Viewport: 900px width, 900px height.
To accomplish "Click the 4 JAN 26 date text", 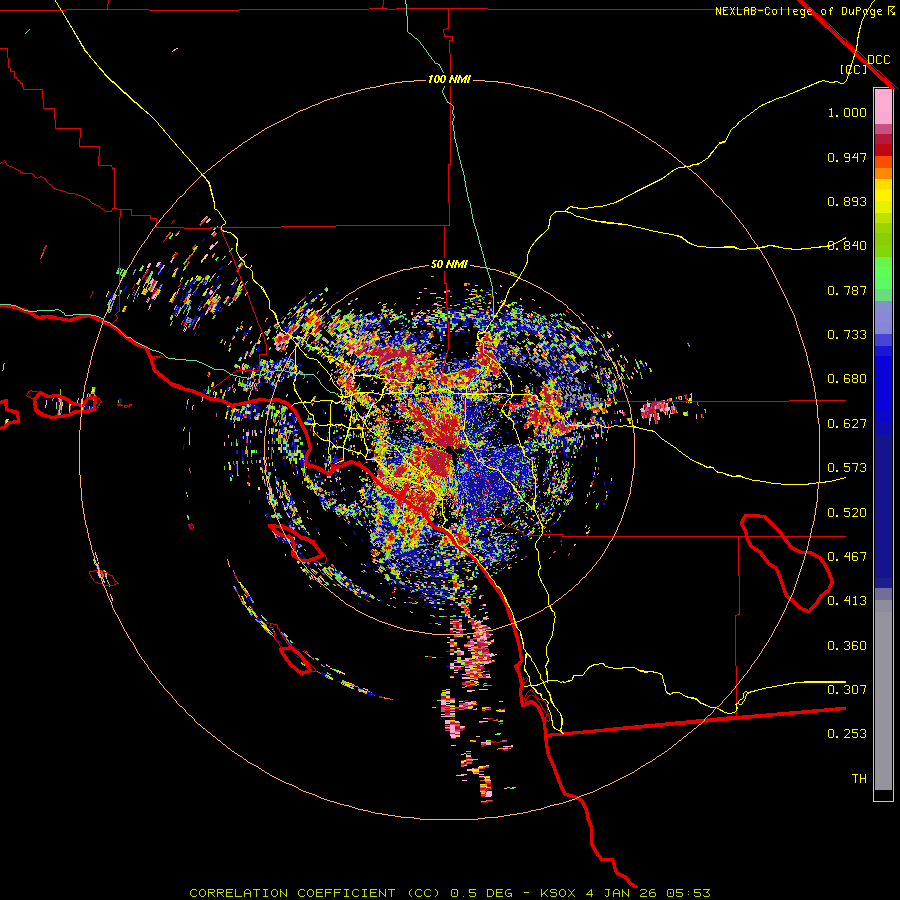I will click(x=624, y=893).
